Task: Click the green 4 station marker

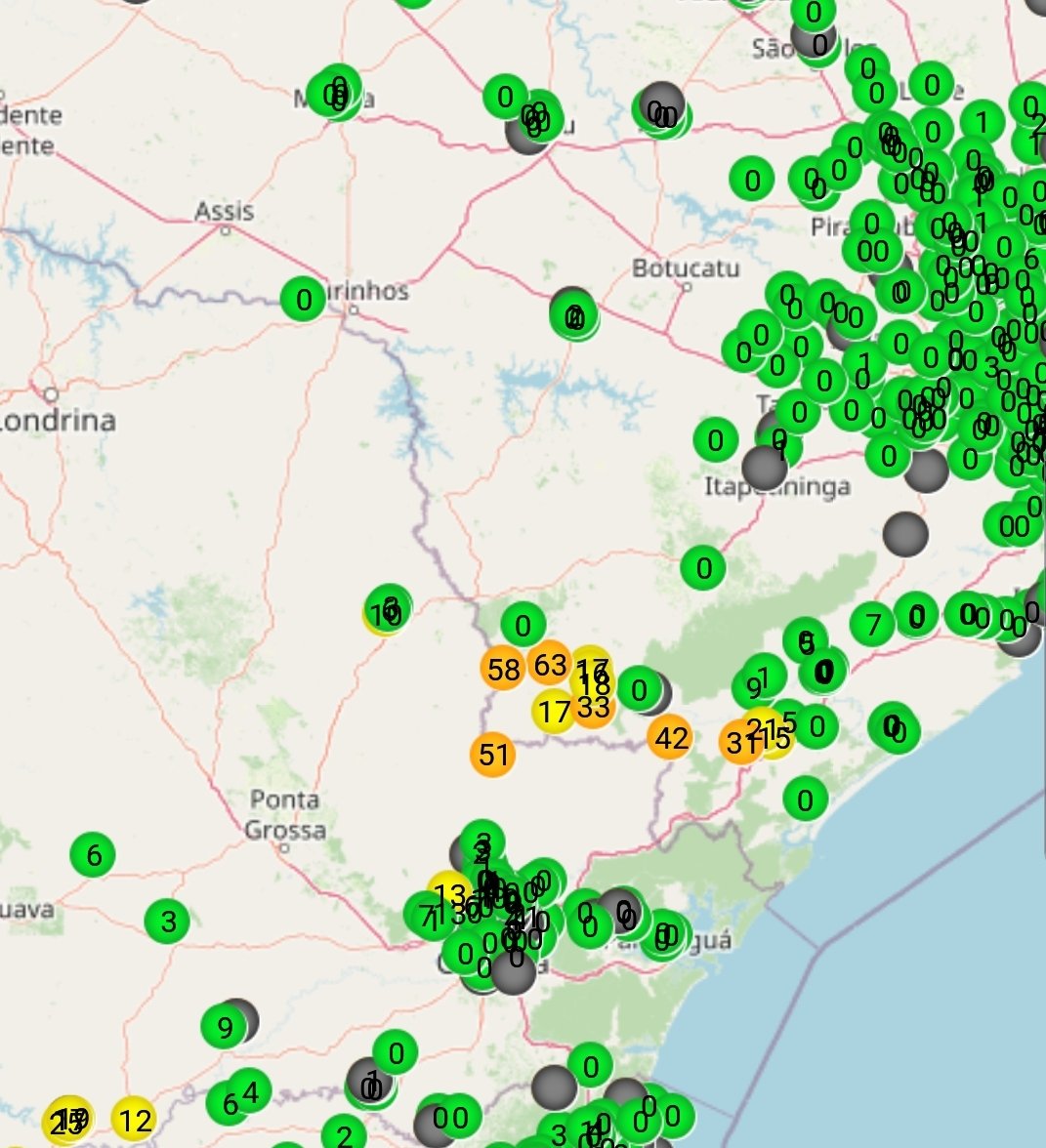Action: coord(251,1091)
